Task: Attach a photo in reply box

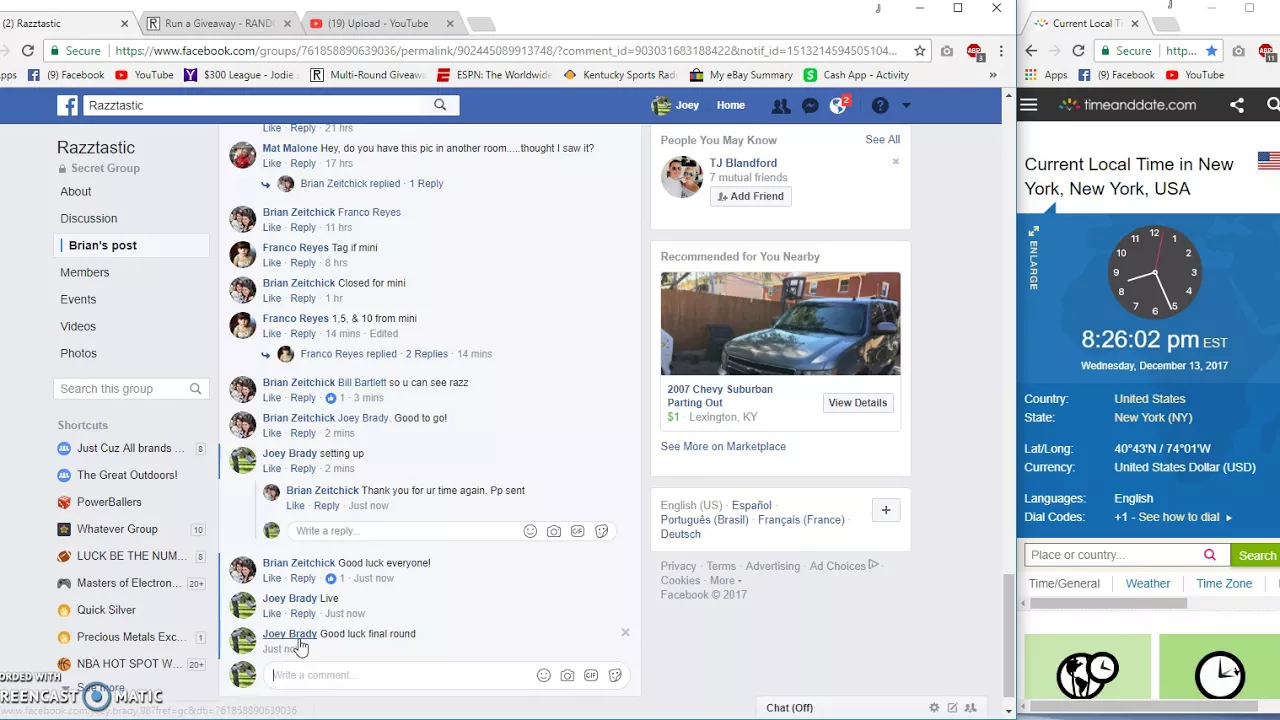Action: (554, 531)
